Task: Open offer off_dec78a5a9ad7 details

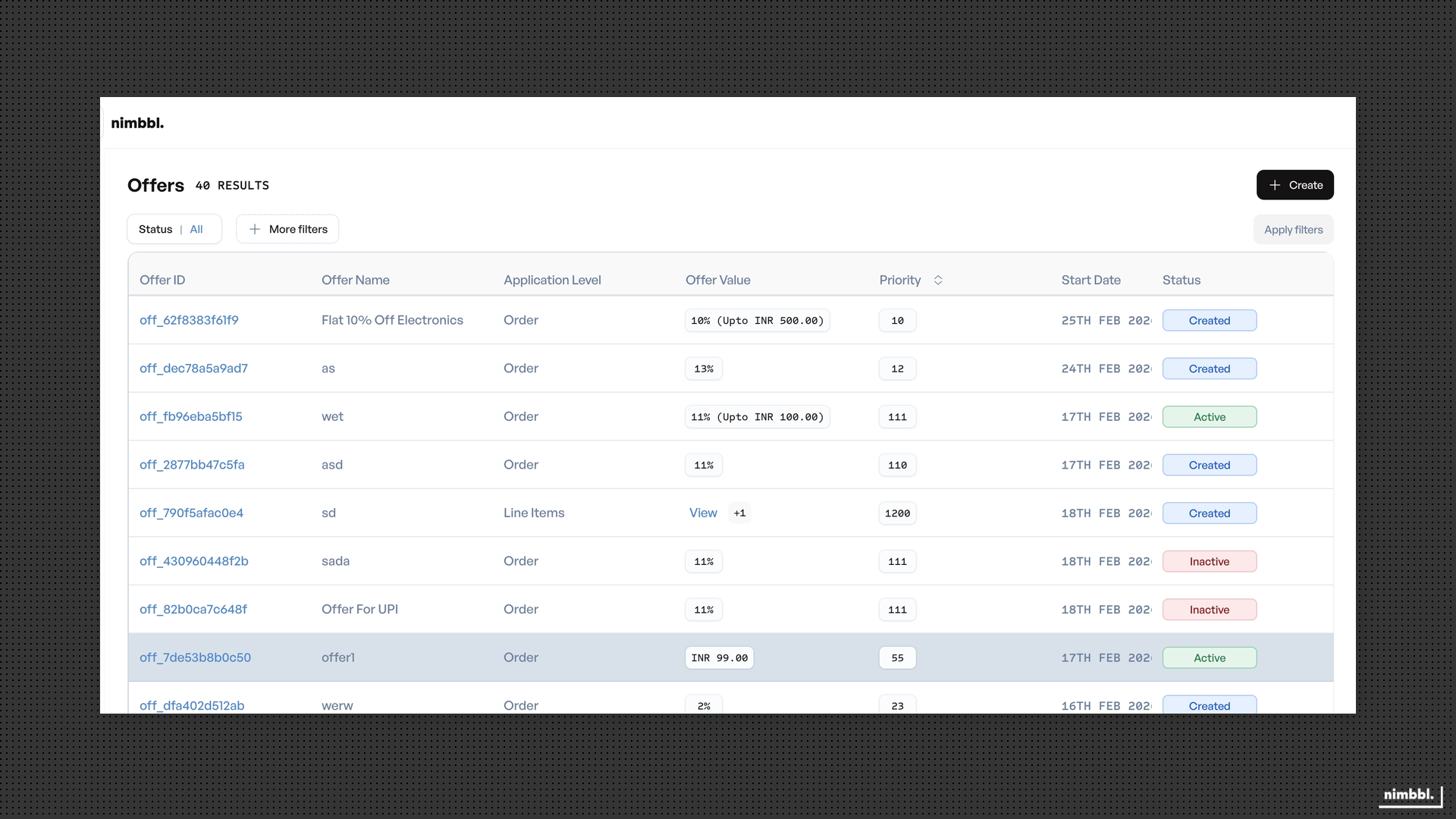Action: 193,368
